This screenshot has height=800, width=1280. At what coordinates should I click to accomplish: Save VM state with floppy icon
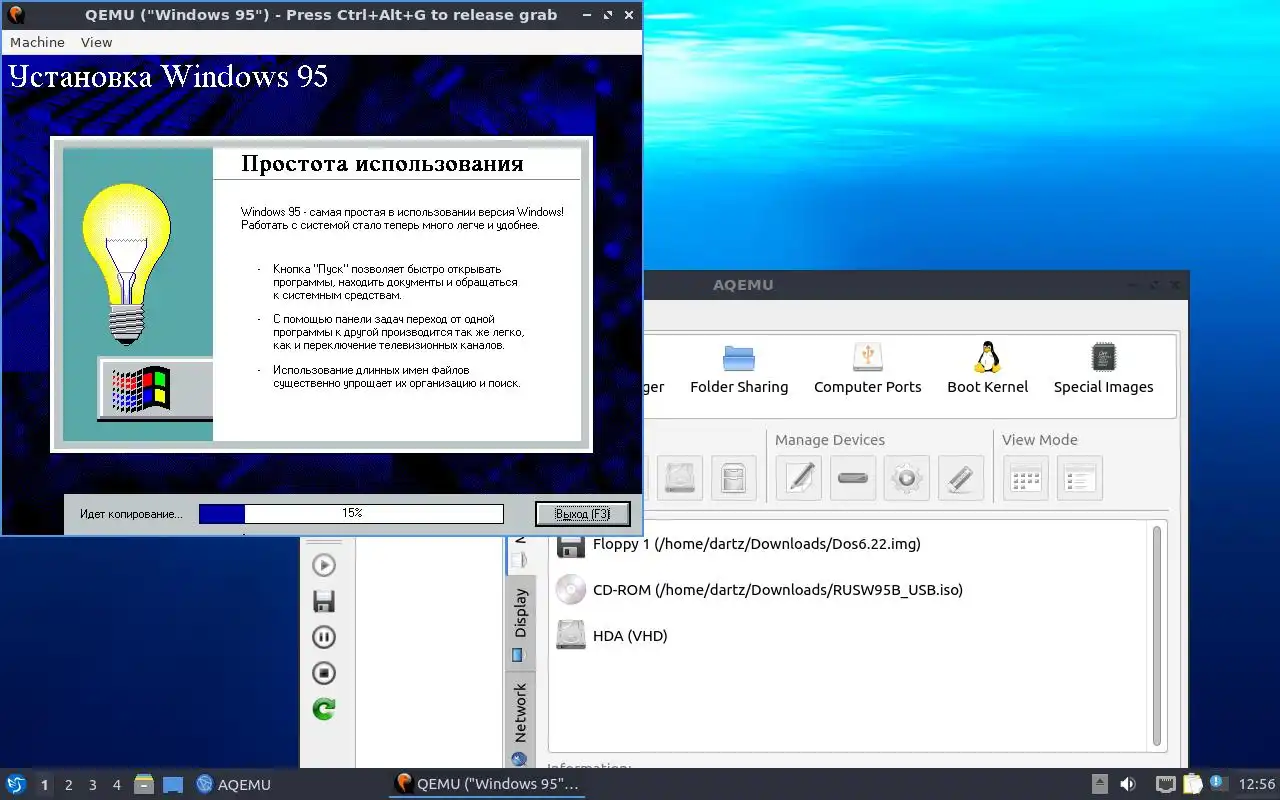tap(324, 601)
